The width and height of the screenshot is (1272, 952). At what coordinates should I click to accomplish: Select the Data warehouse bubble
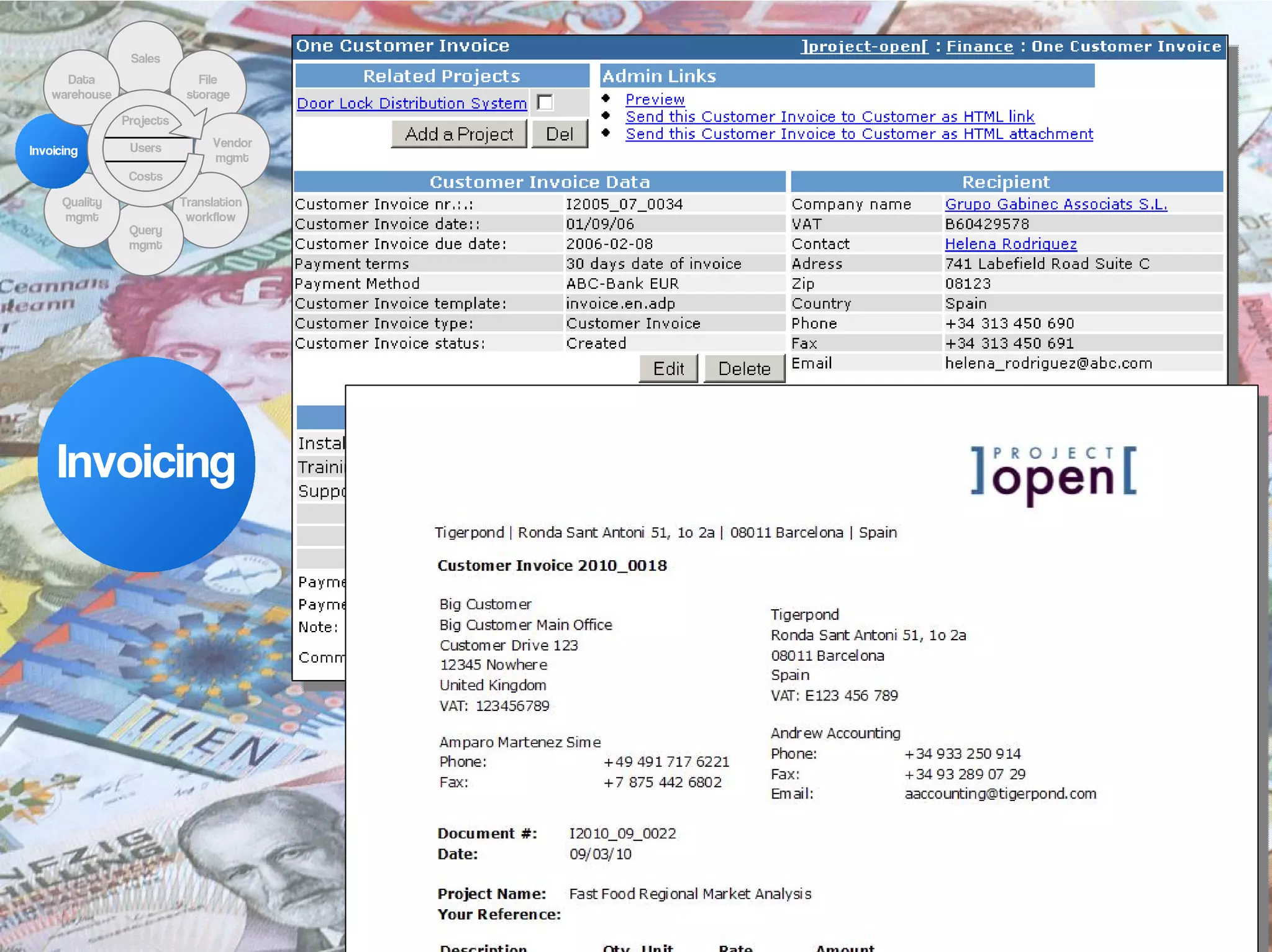click(81, 87)
